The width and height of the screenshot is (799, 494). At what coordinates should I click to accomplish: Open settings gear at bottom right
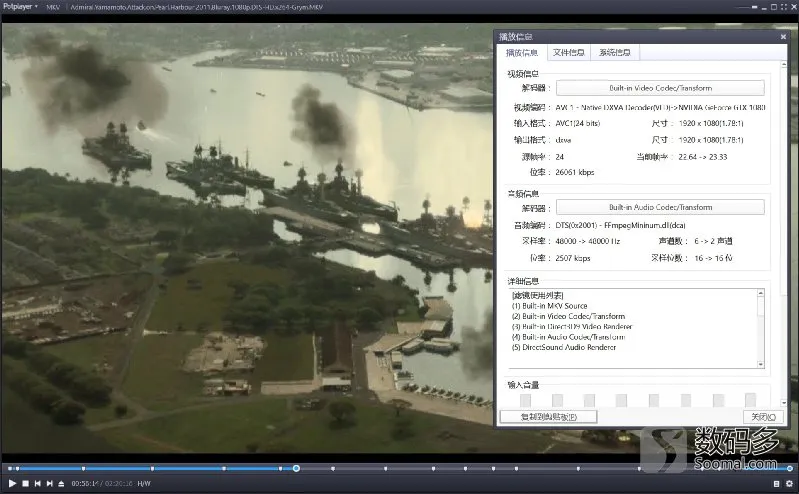(x=789, y=483)
